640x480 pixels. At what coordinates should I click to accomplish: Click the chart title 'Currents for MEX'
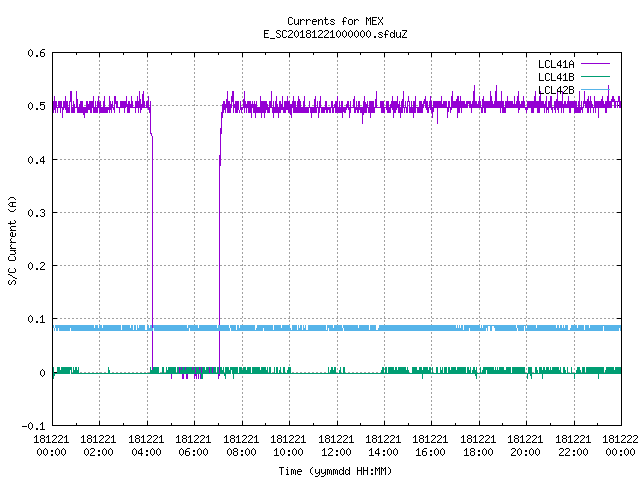click(335, 21)
